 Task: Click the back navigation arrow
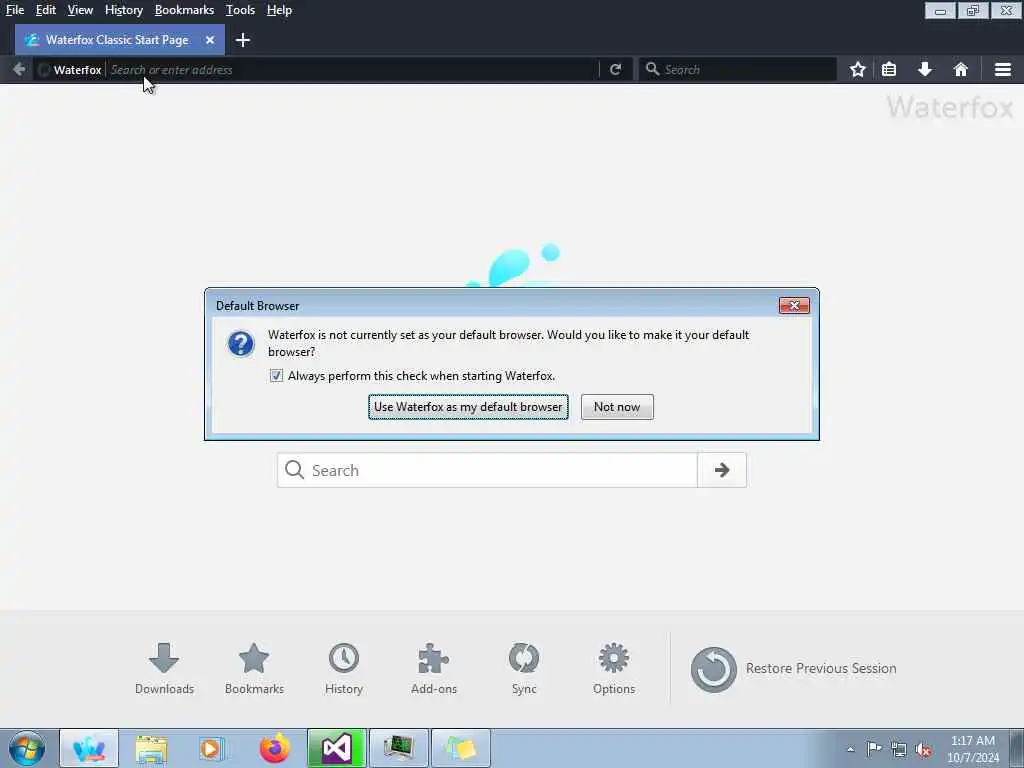(x=19, y=69)
